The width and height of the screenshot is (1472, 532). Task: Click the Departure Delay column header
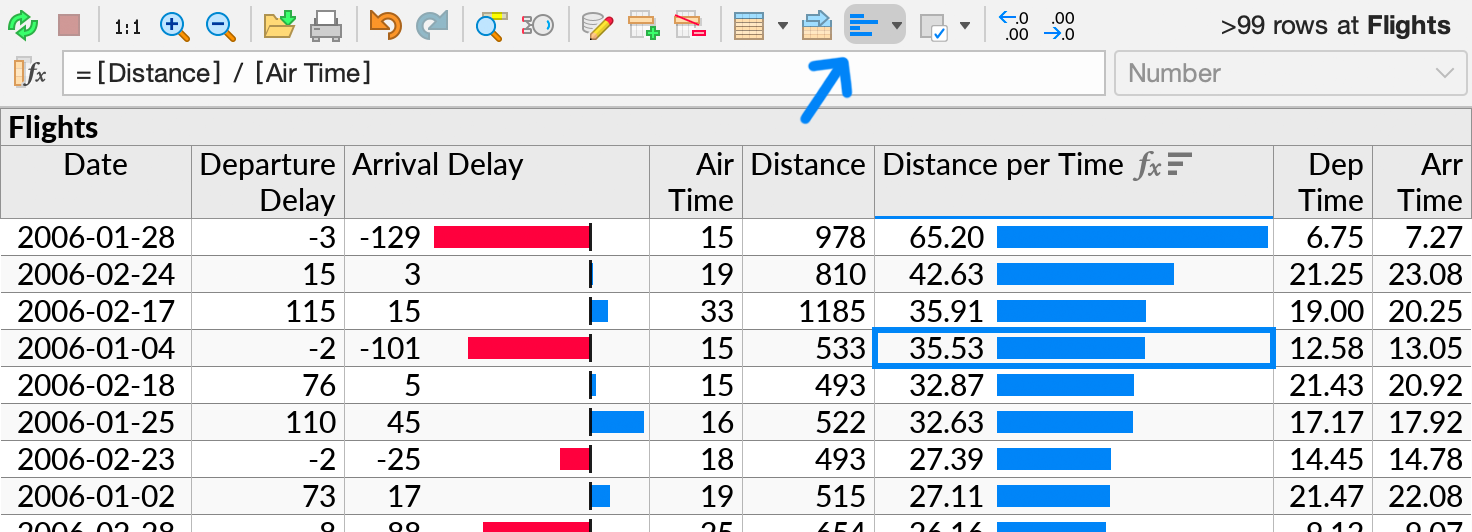click(268, 182)
